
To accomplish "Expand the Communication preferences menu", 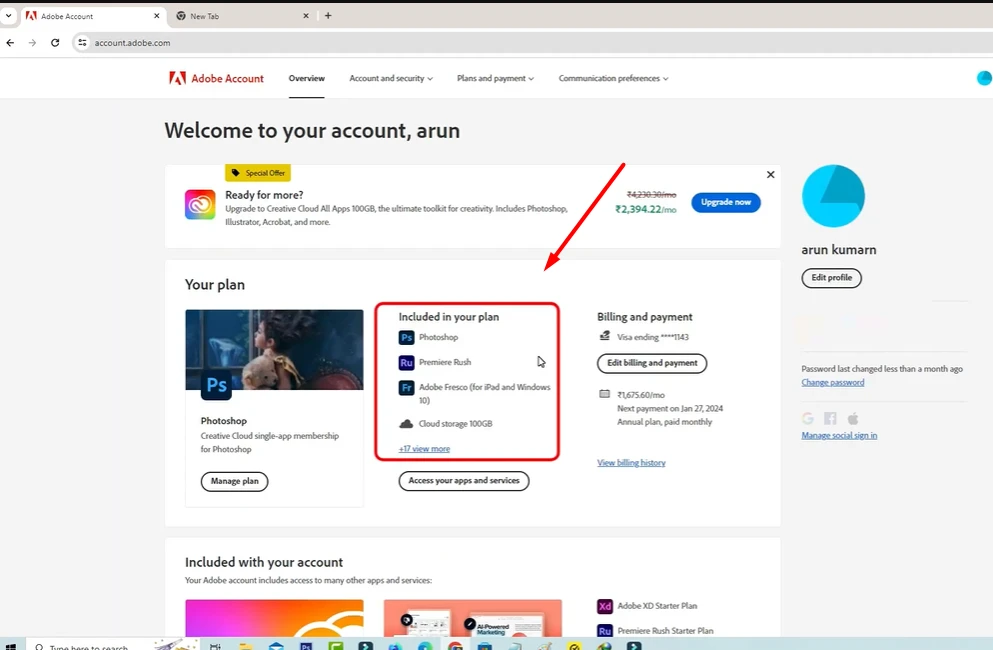I will coord(613,79).
